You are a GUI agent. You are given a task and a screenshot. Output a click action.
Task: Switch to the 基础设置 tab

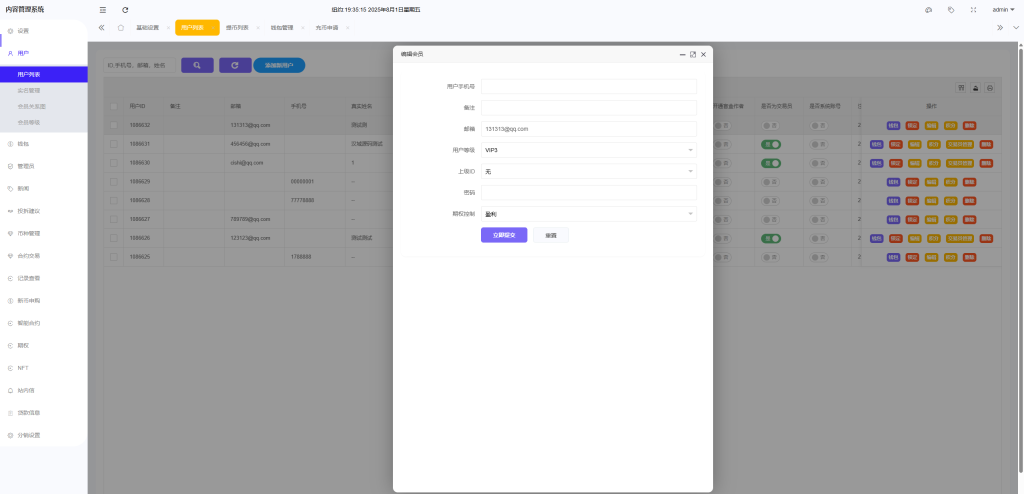pyautogui.click(x=147, y=28)
